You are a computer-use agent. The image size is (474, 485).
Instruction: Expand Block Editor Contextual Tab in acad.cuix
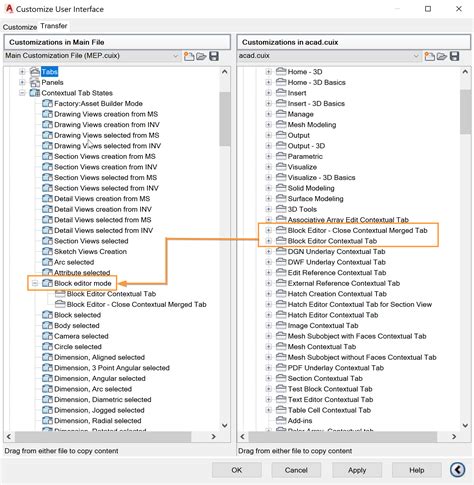pos(268,241)
